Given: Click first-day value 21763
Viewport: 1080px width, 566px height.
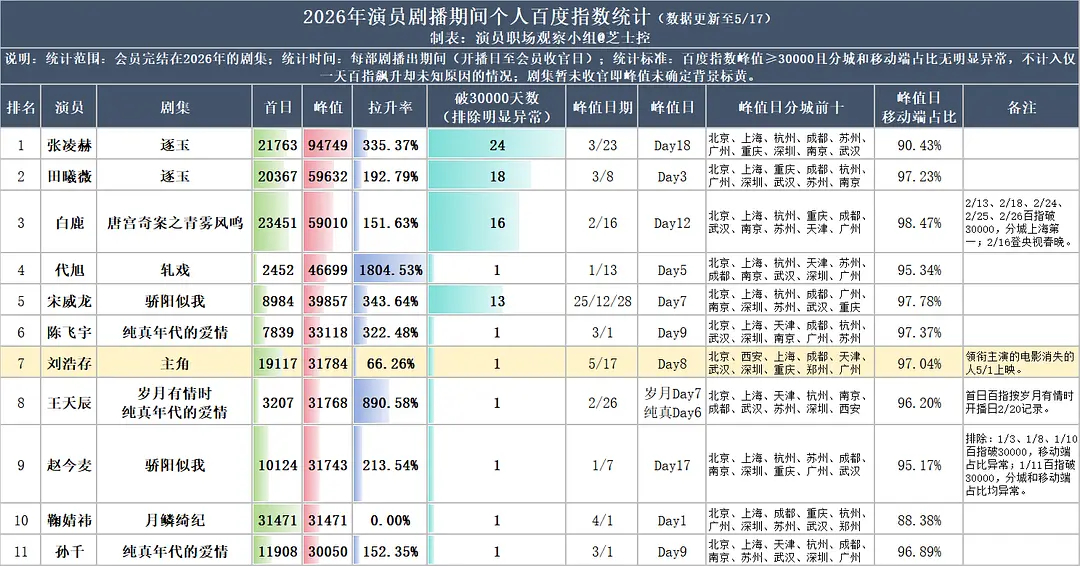Looking at the screenshot, I should click(278, 145).
